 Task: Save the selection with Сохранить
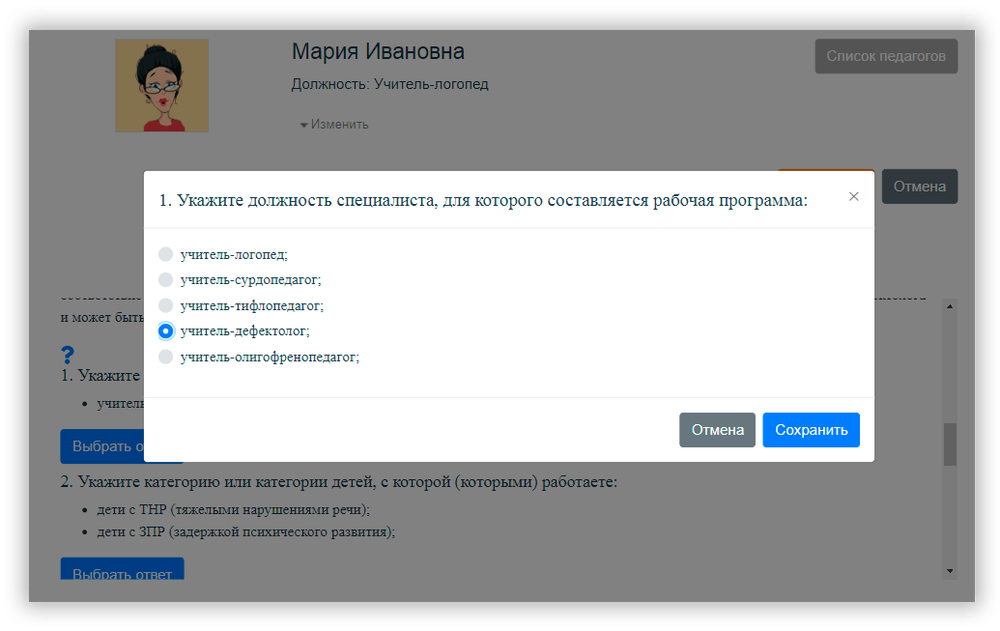point(810,430)
